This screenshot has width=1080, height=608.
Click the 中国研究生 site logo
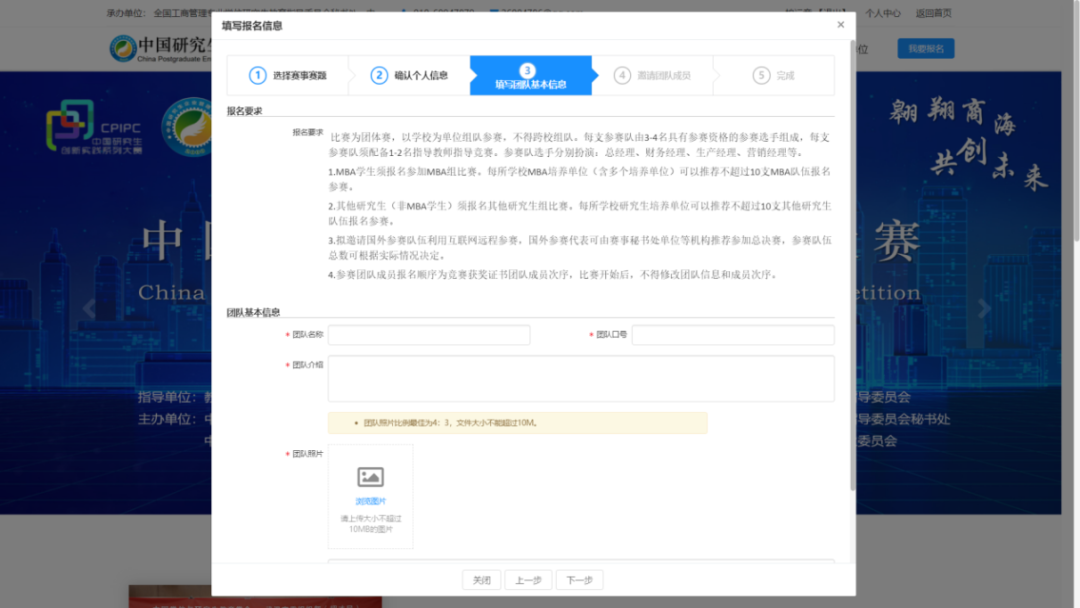(x=160, y=48)
